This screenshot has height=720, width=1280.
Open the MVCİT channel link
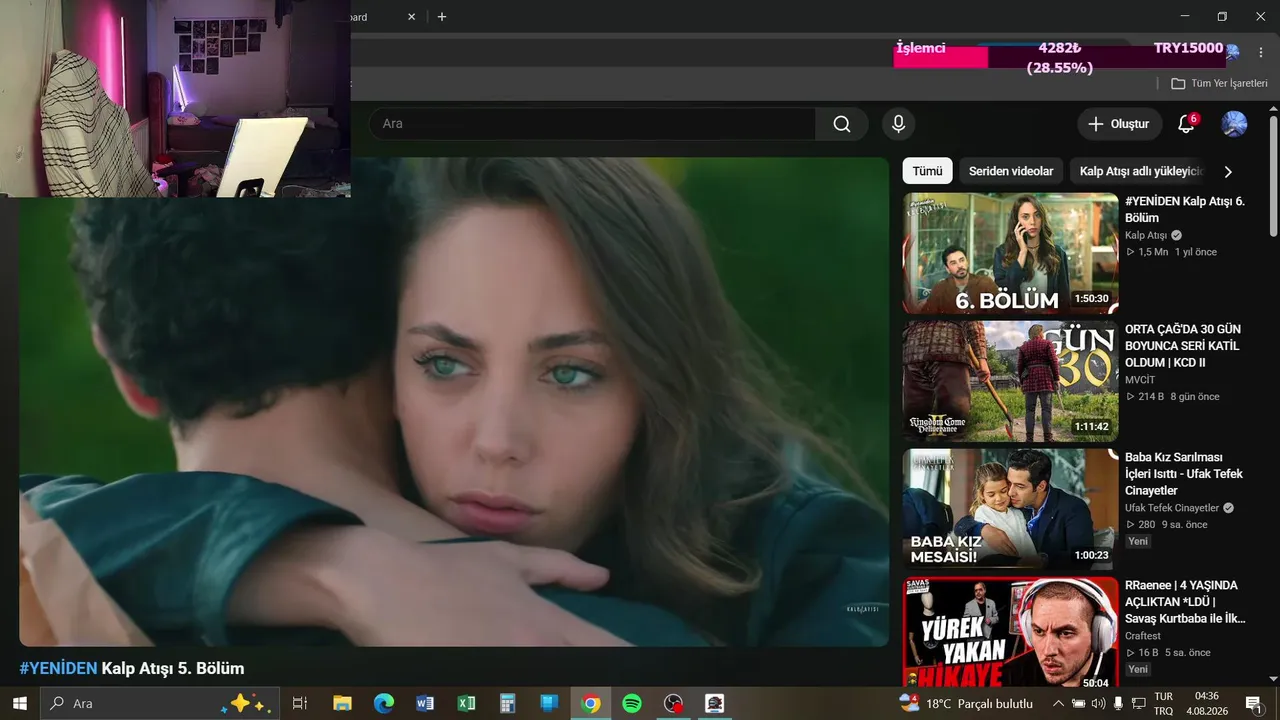pyautogui.click(x=1140, y=379)
